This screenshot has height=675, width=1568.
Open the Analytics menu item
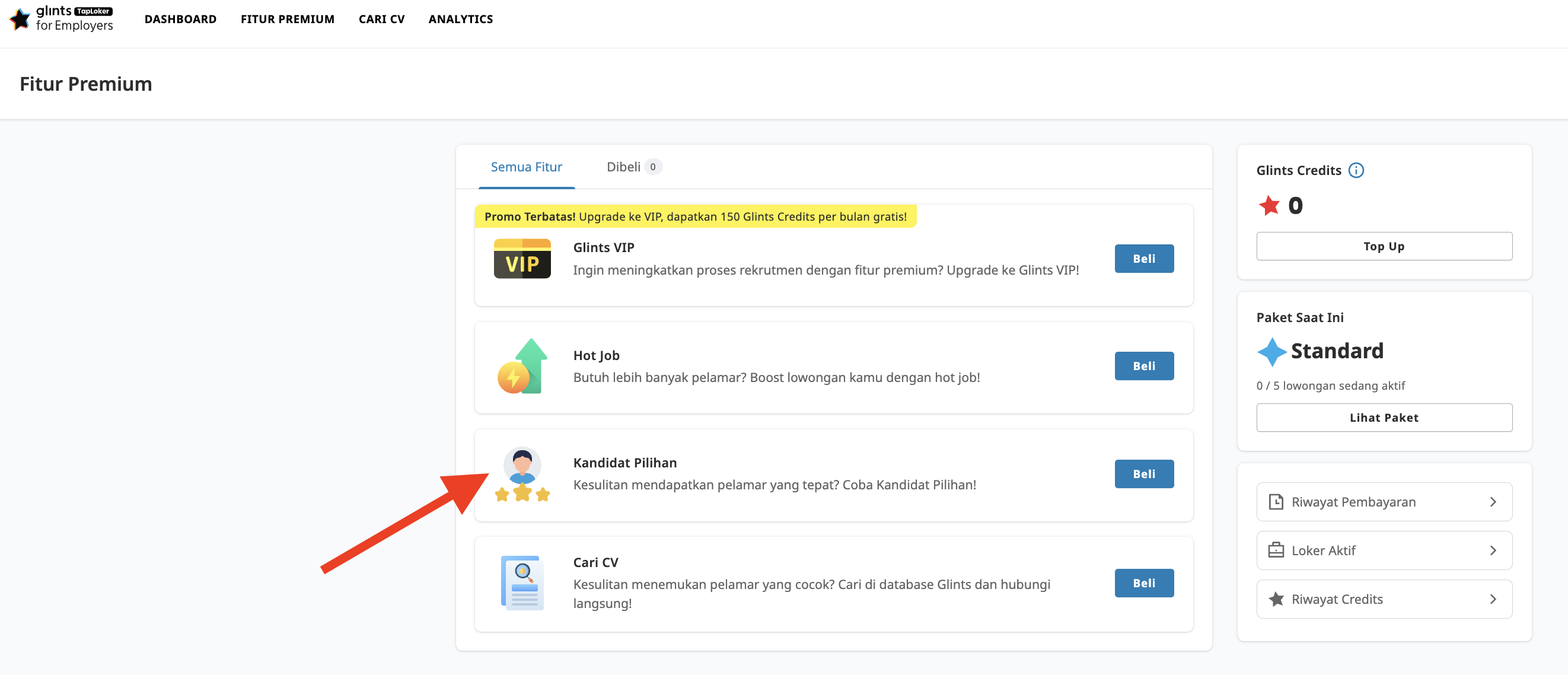[x=460, y=19]
